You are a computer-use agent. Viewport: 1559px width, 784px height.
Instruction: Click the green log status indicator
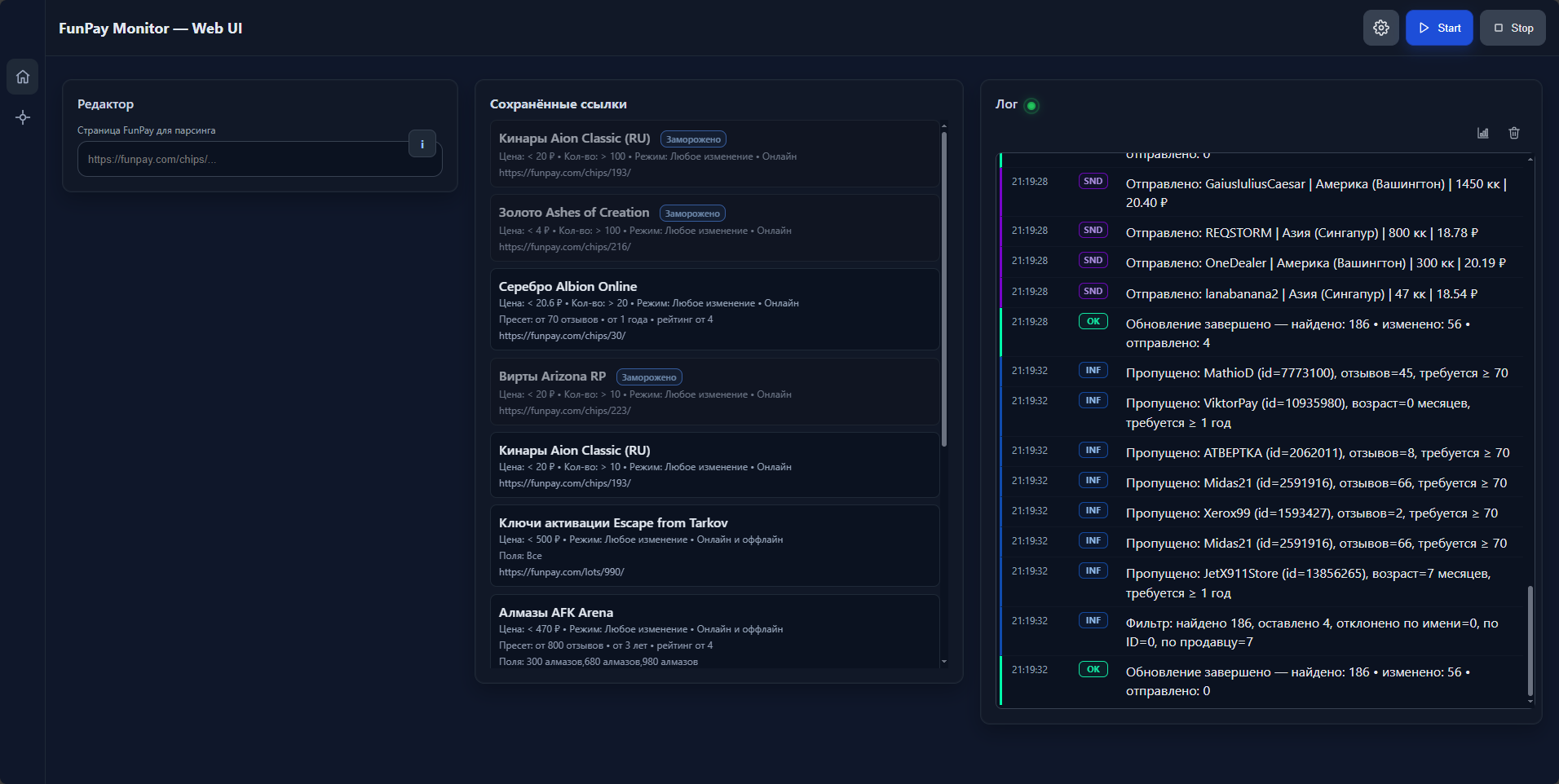tap(1031, 105)
